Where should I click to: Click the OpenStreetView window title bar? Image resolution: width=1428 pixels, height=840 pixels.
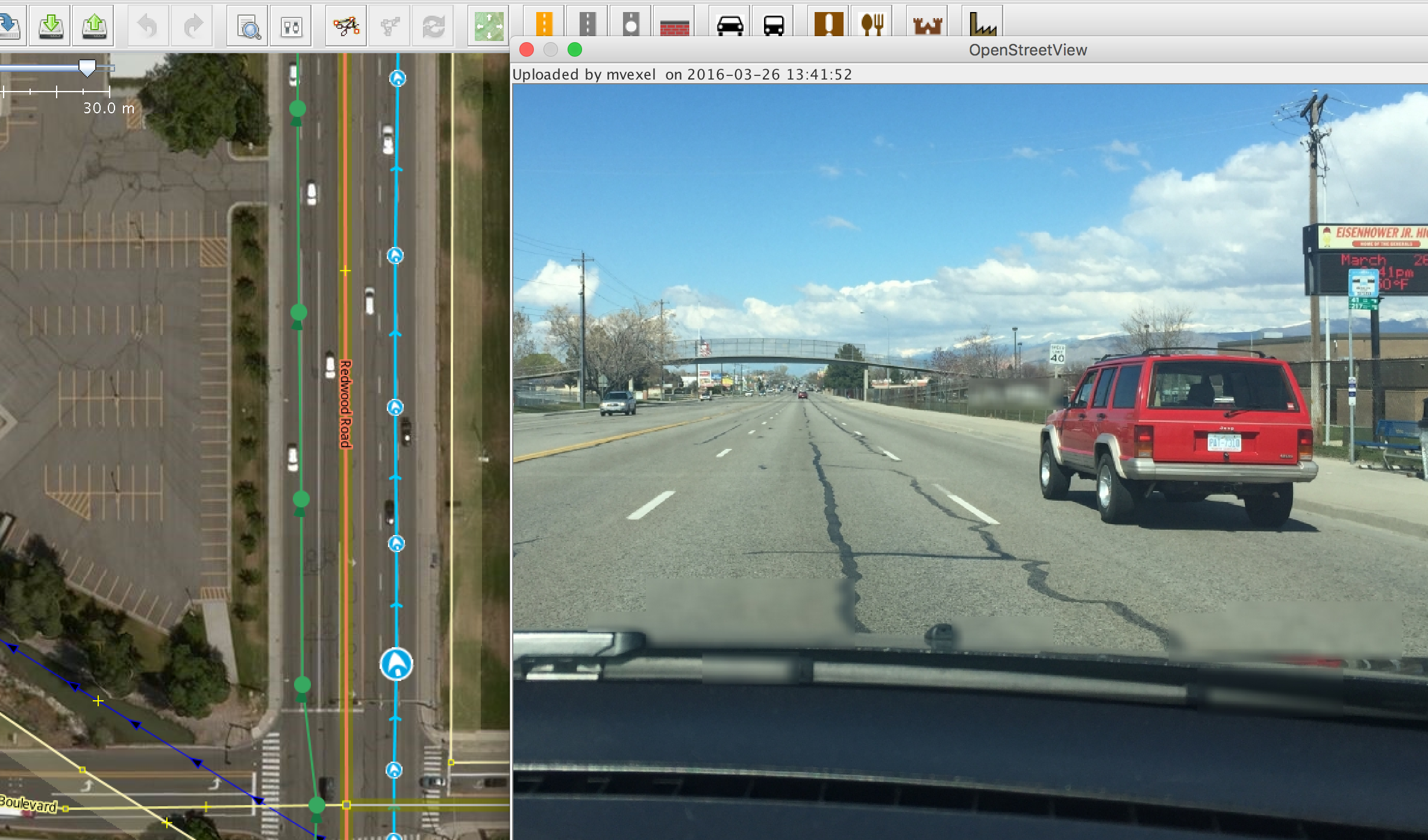point(969,49)
